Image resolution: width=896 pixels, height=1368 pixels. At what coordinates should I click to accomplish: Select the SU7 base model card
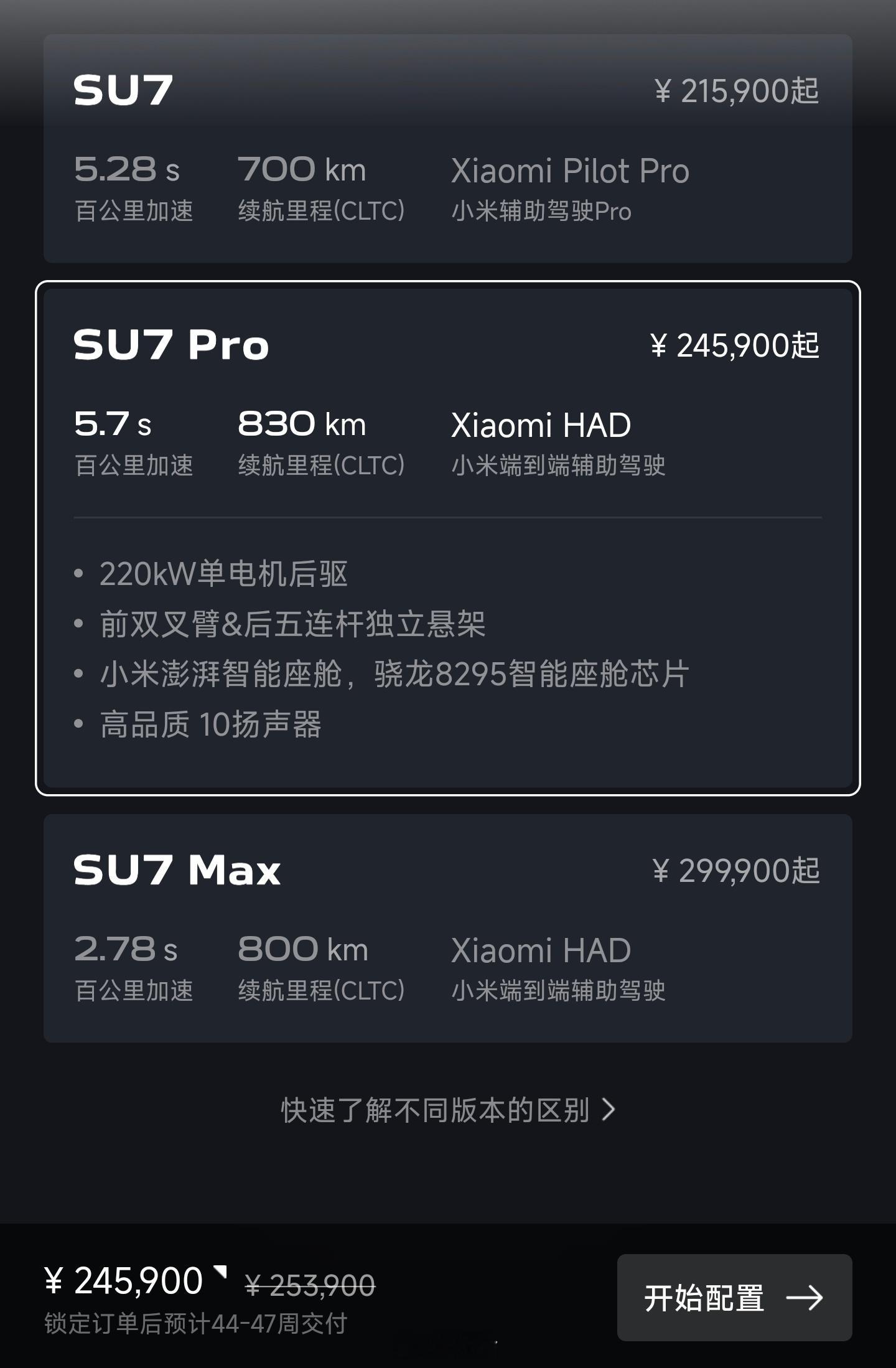tap(447, 148)
